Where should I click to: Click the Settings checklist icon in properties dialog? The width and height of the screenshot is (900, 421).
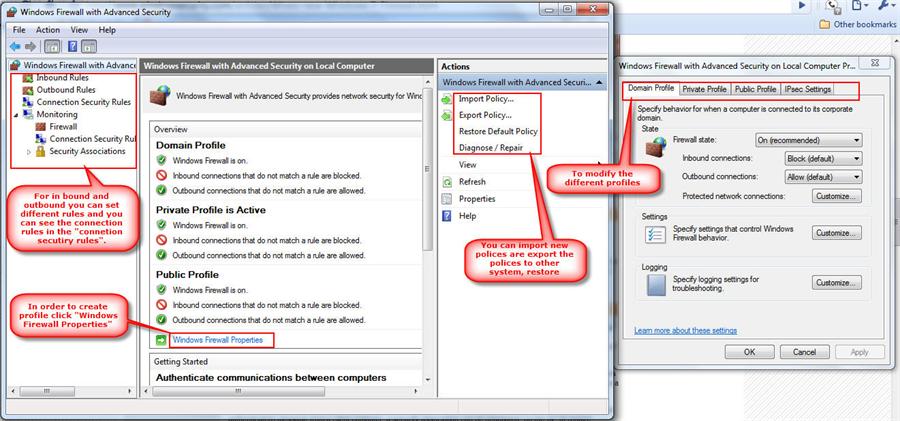[x=655, y=234]
